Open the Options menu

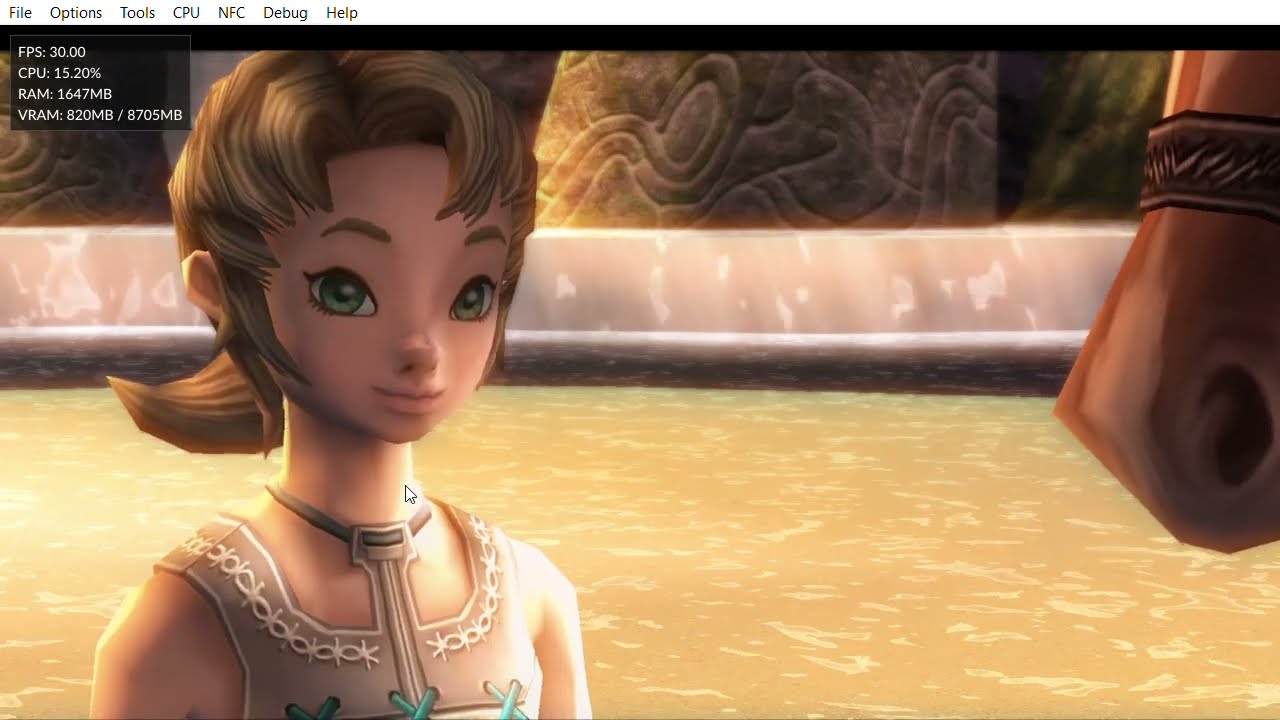pyautogui.click(x=76, y=13)
